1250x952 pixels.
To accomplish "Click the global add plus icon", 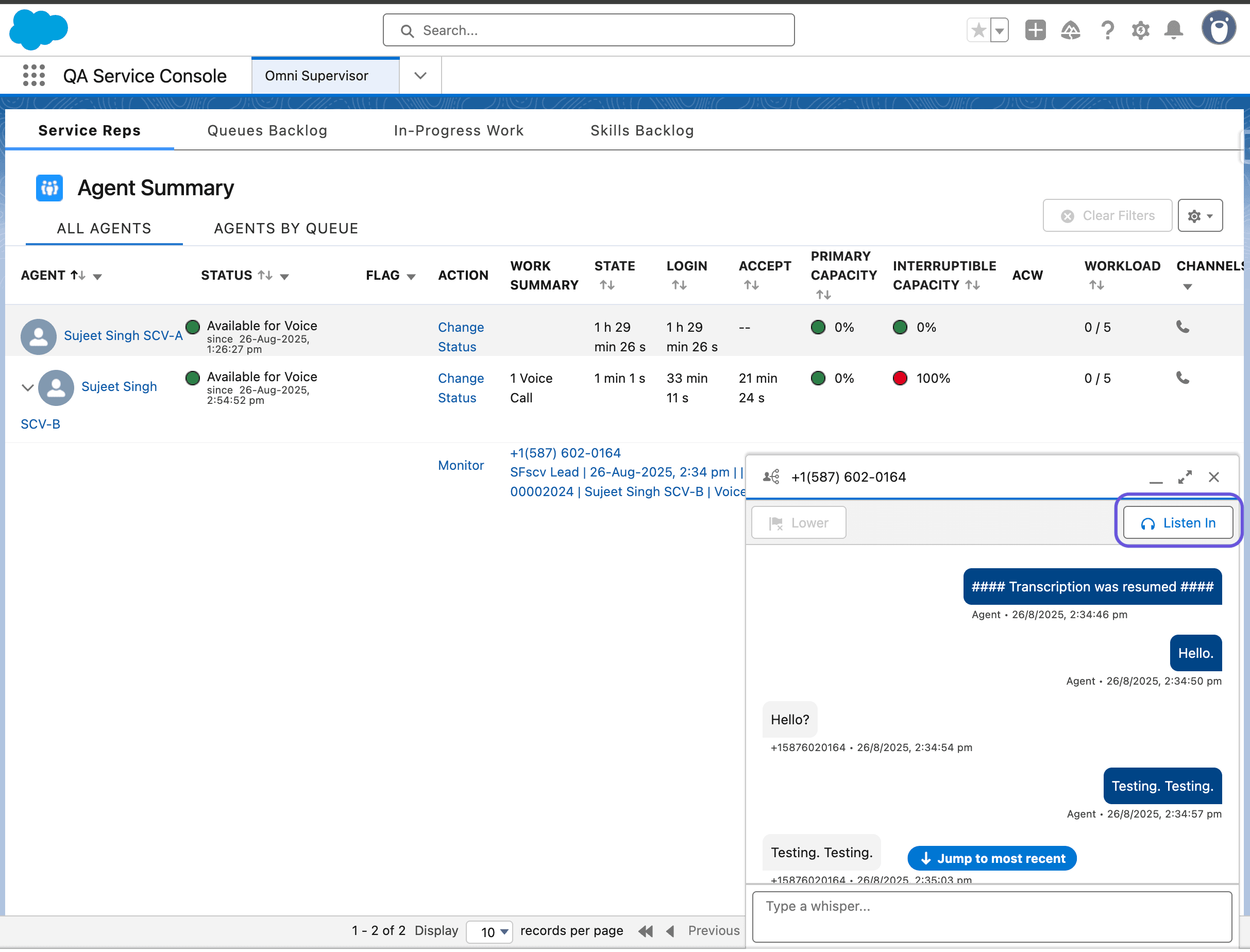I will pyautogui.click(x=1035, y=30).
